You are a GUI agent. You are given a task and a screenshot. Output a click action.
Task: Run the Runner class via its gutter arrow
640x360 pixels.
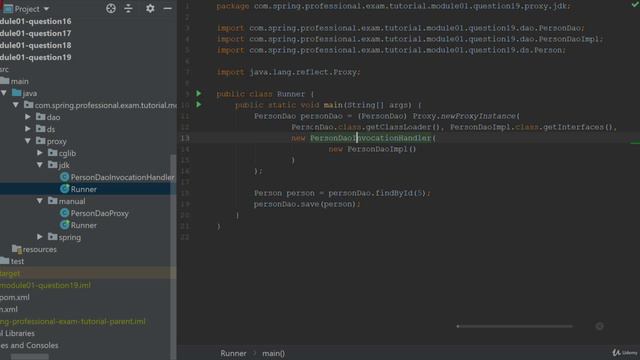click(x=198, y=93)
